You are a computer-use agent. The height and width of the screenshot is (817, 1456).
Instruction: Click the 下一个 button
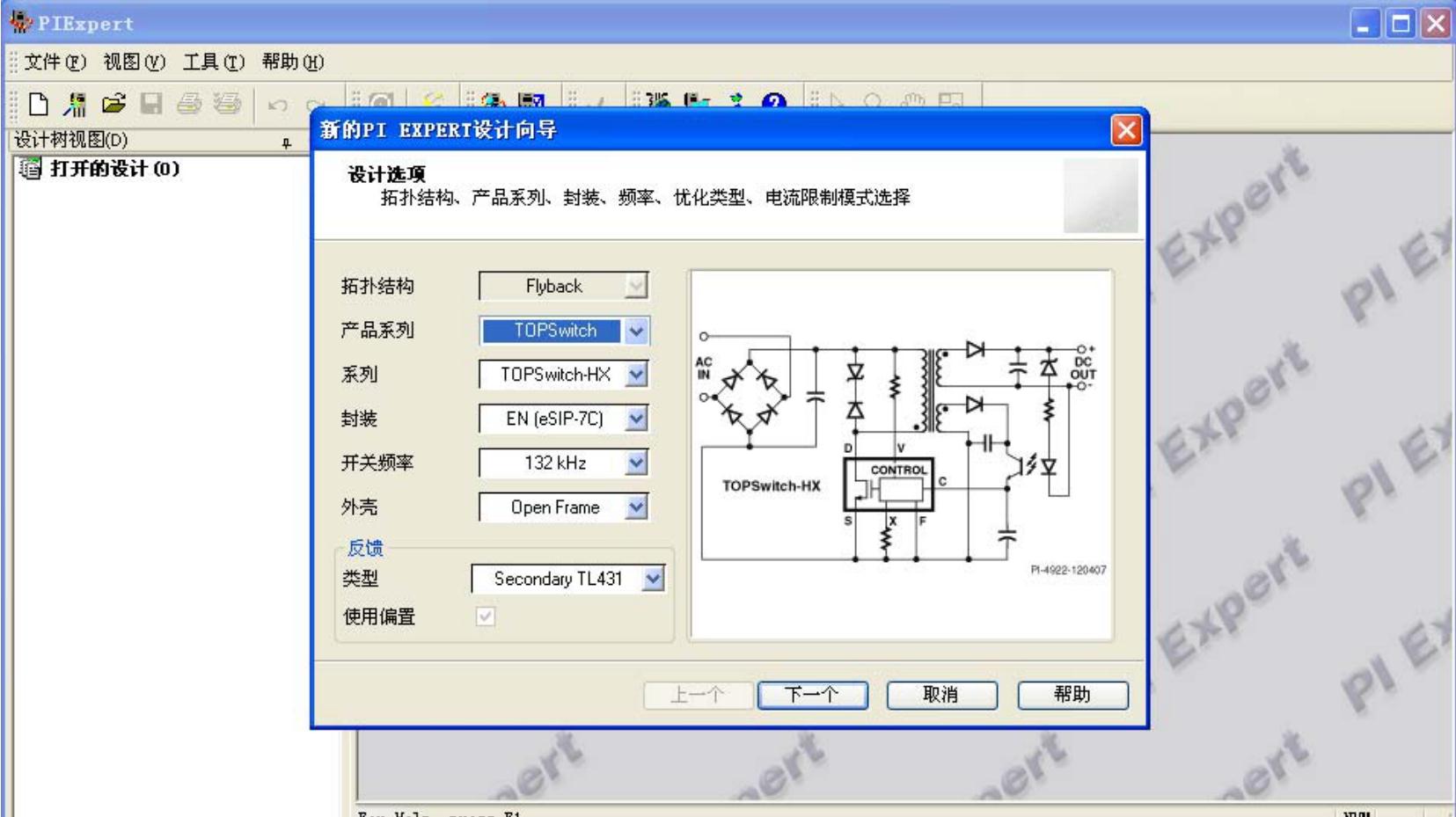click(x=812, y=695)
